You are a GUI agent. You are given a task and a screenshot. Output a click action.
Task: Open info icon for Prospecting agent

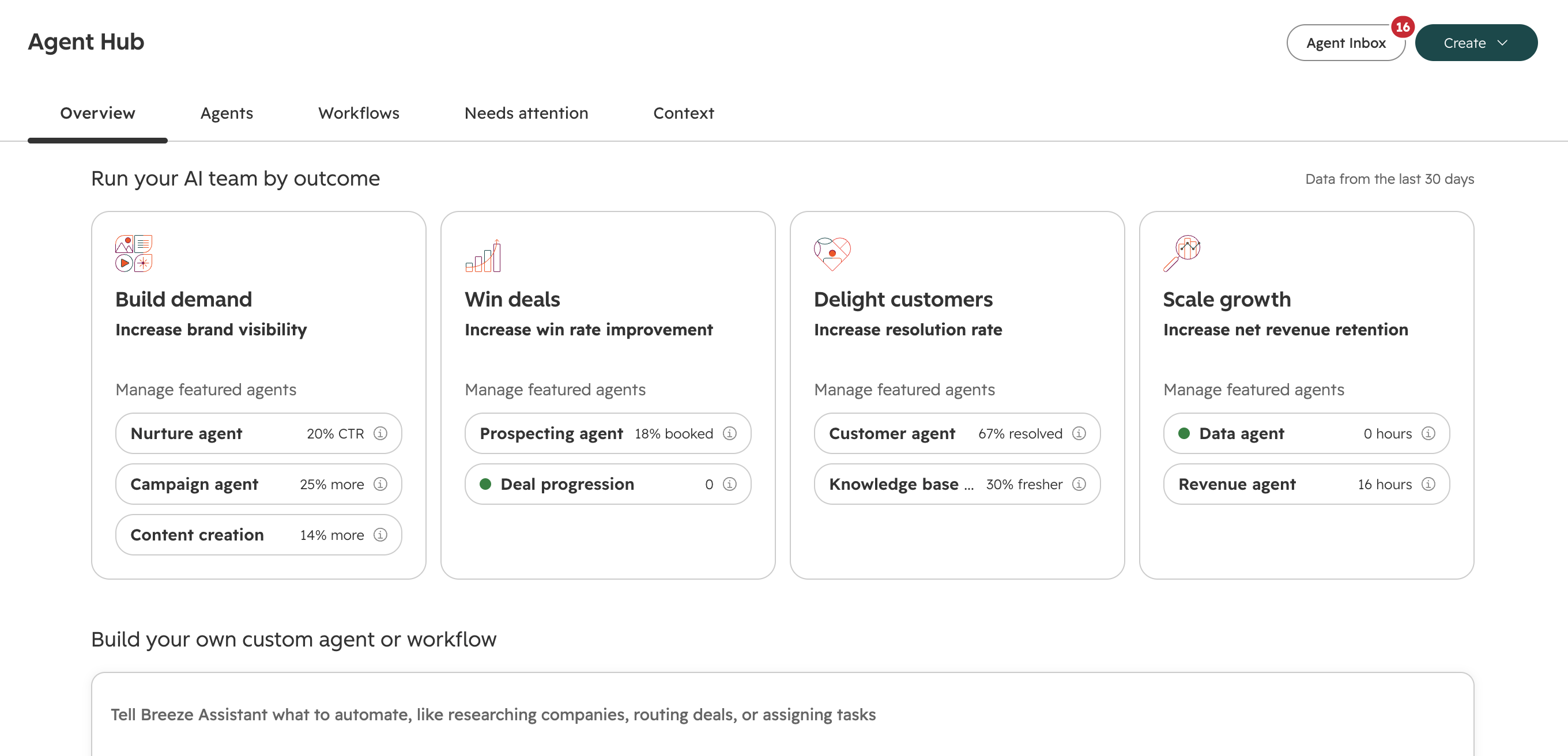click(730, 433)
